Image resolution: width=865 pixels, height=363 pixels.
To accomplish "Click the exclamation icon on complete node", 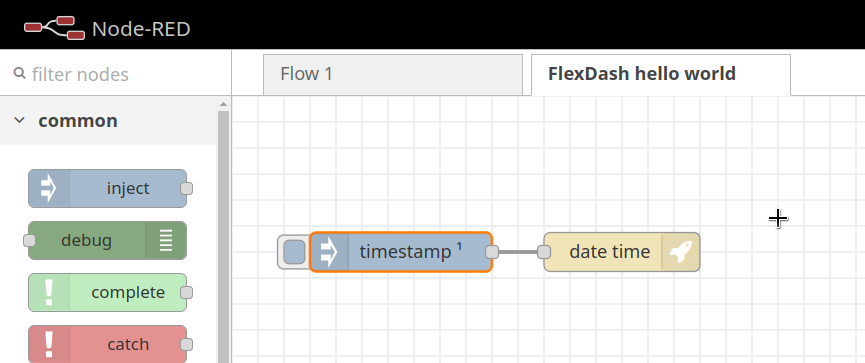I will (49, 292).
